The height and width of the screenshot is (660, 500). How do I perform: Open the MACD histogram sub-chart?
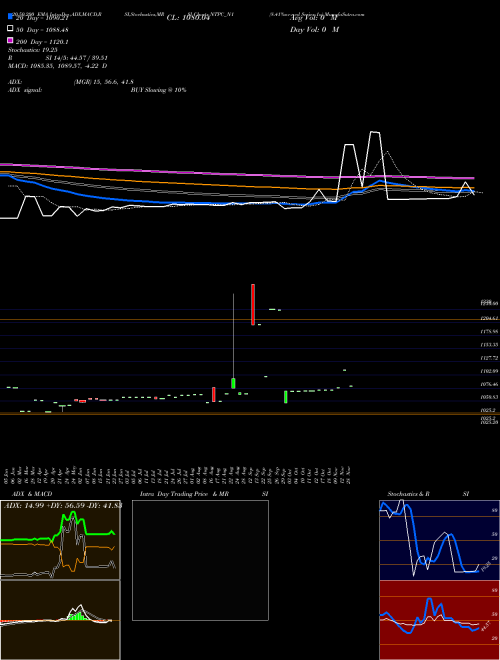[60, 620]
